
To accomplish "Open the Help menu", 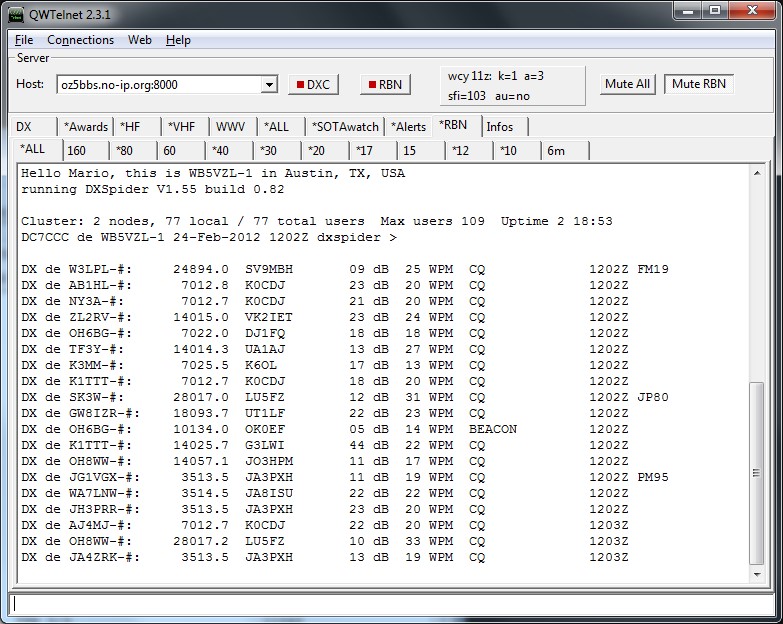I will tap(178, 40).
